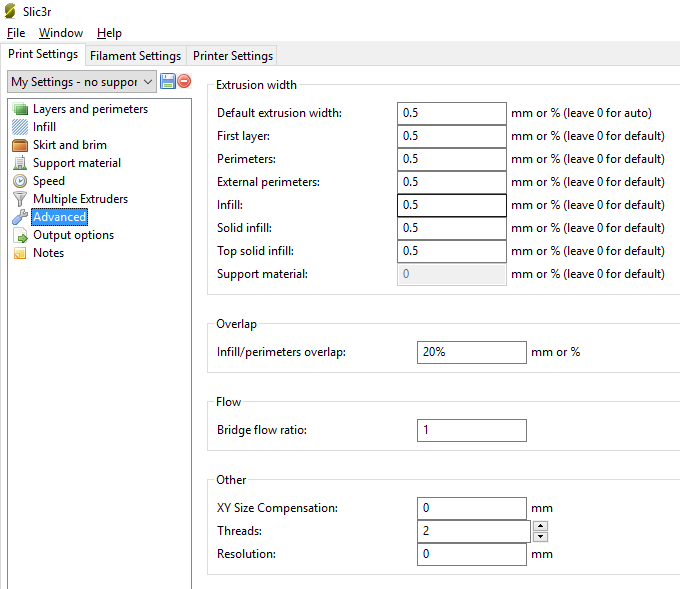
Task: Open Support material settings
Action: tap(77, 163)
